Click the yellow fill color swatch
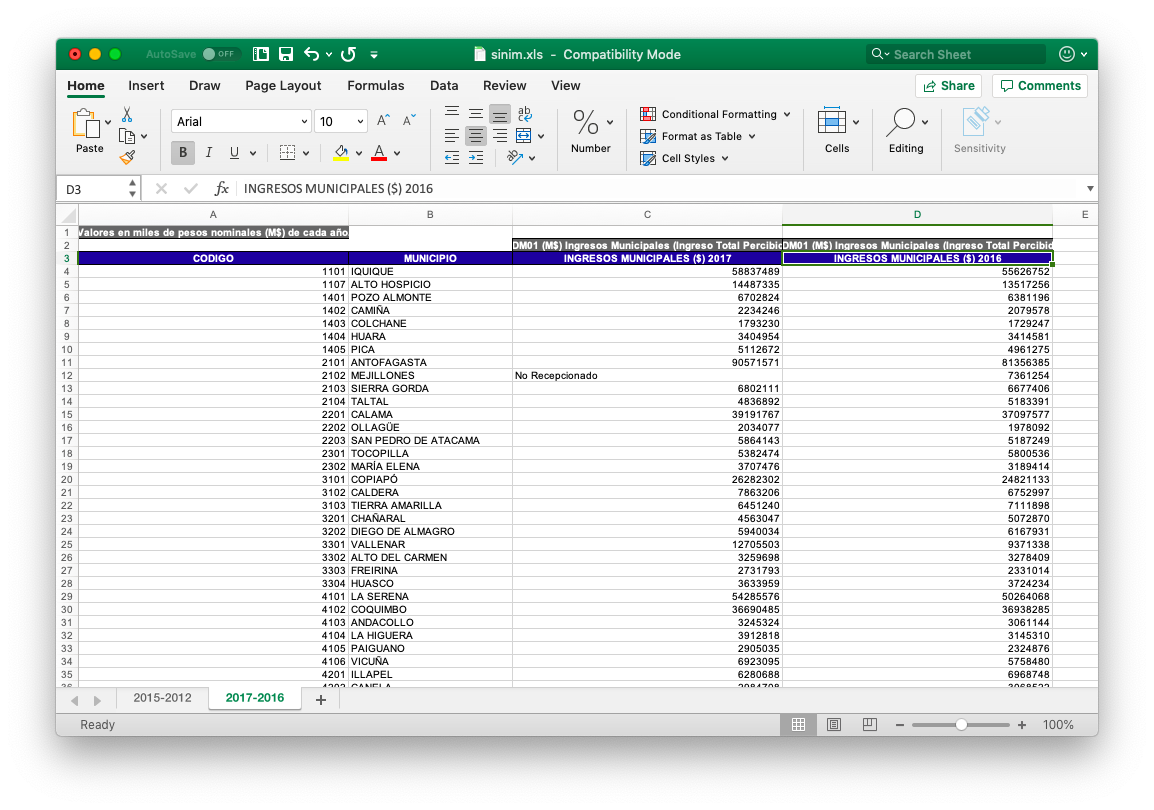The width and height of the screenshot is (1154, 810). (341, 153)
